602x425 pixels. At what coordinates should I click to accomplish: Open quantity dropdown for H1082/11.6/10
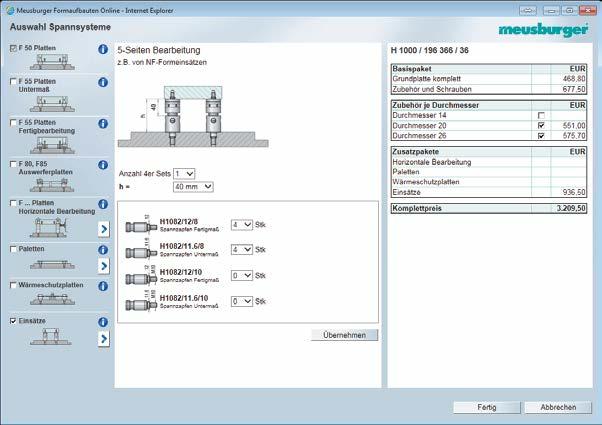click(241, 301)
